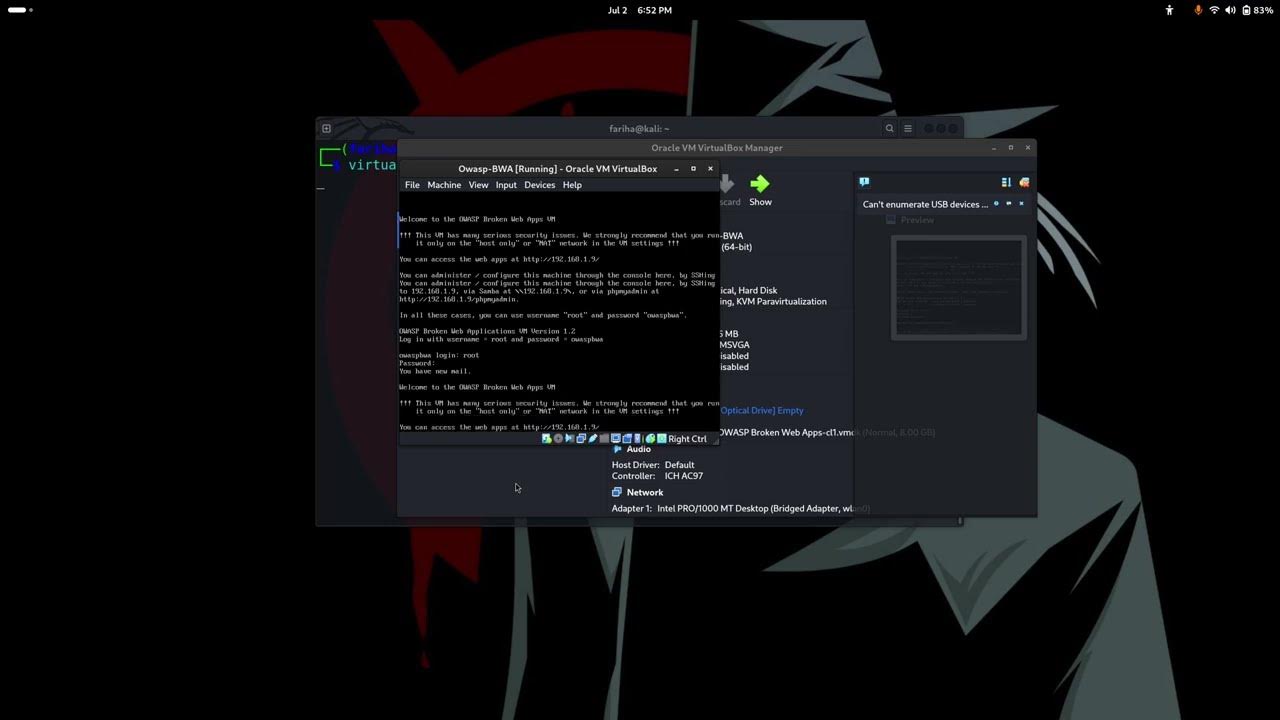Click the network adapter status bar icon
The image size is (1280, 720).
point(581,438)
